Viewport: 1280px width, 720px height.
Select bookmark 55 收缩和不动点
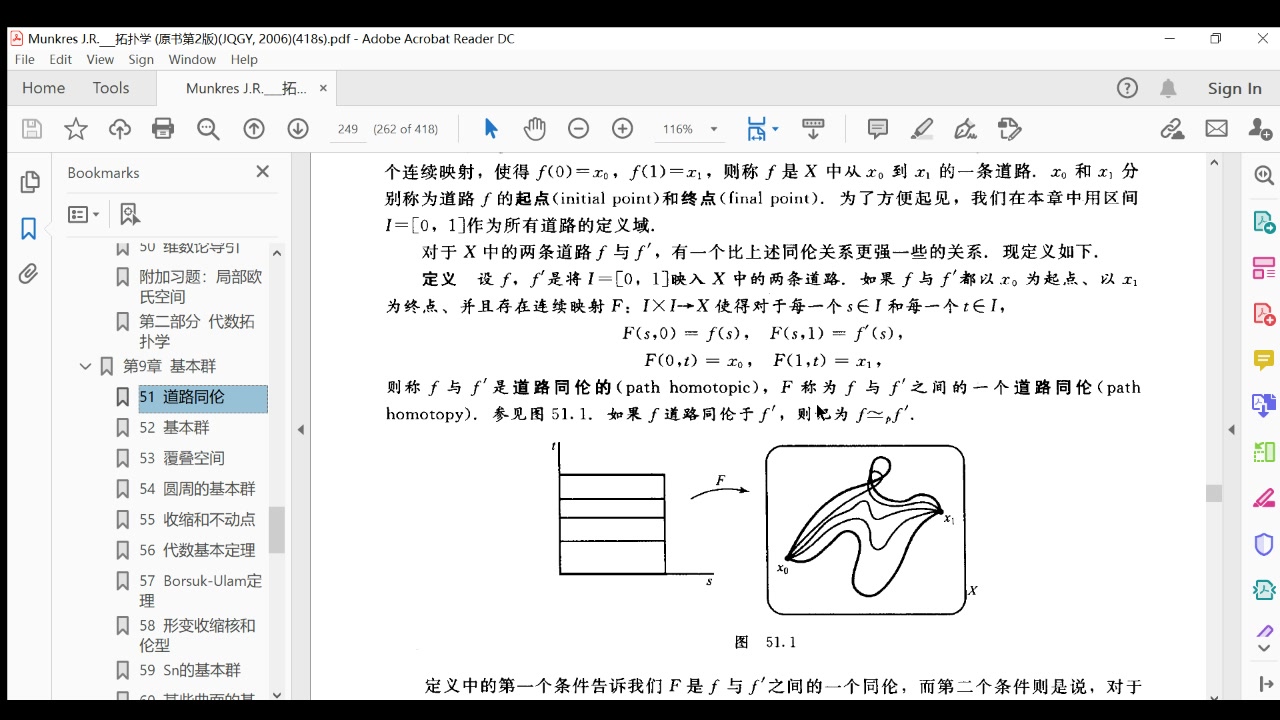click(x=197, y=520)
